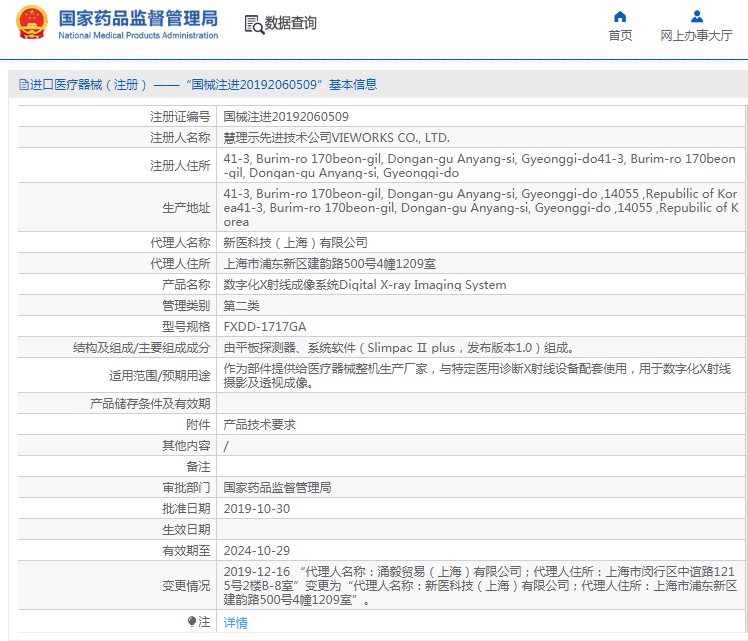The width and height of the screenshot is (748, 641).
Task: Go to 首页 text link
Action: pyautogui.click(x=620, y=36)
